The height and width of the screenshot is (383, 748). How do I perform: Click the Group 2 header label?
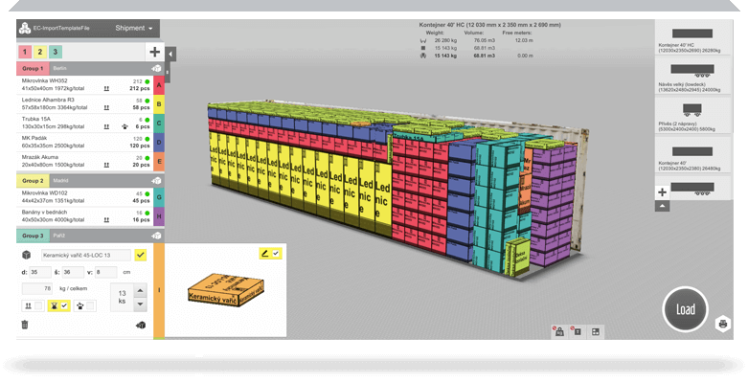tap(32, 181)
